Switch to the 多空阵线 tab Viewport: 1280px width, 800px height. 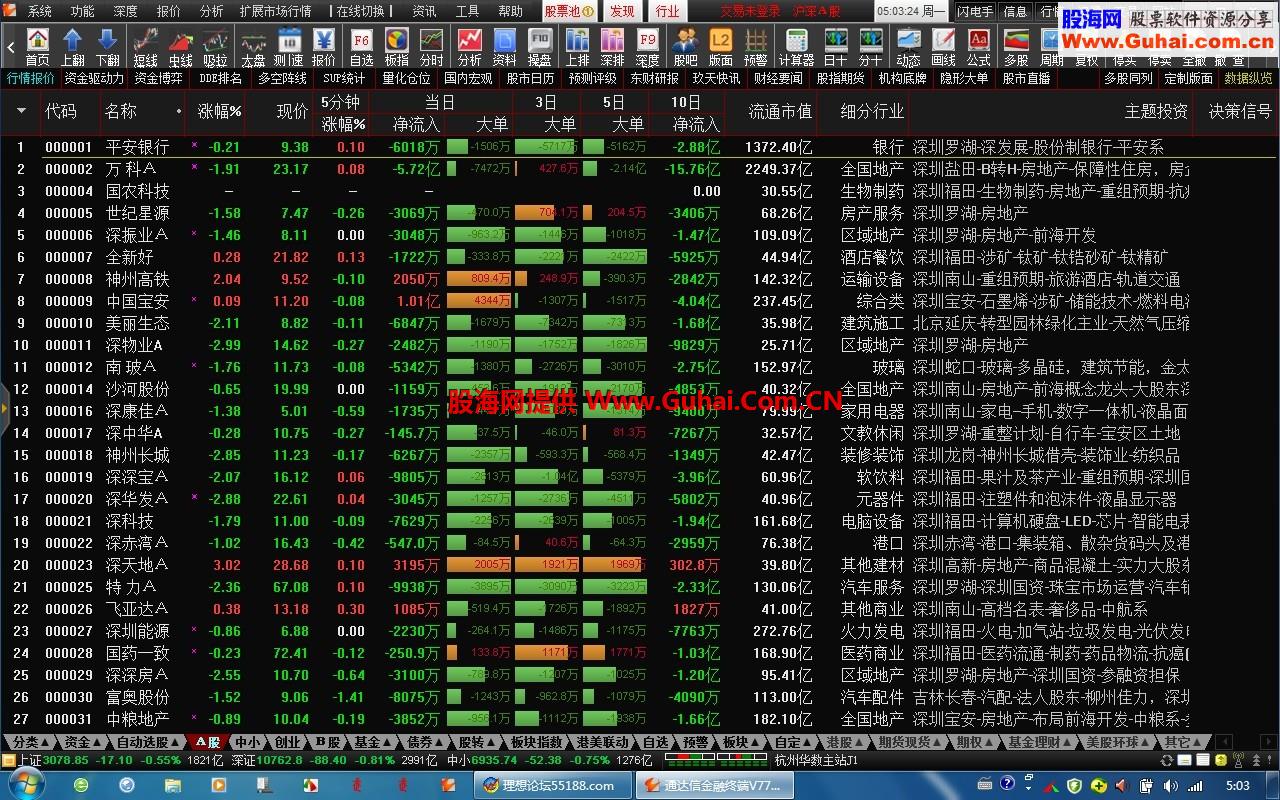[282, 78]
